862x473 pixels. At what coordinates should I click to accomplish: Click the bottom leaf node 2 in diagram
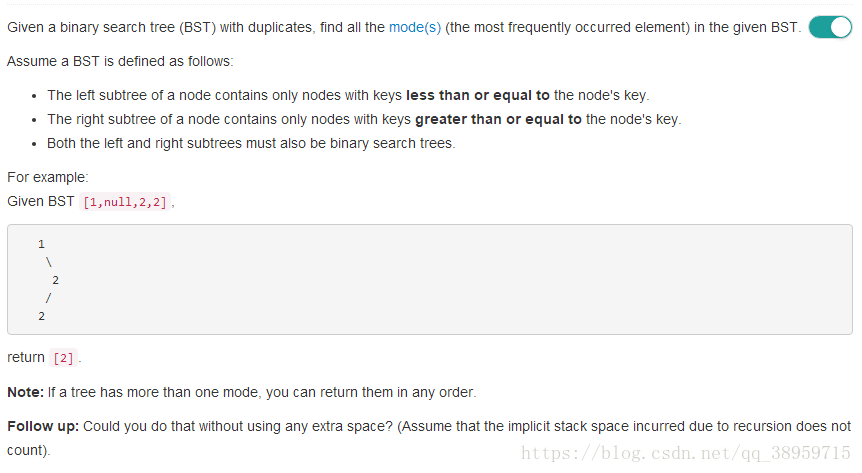[41, 316]
